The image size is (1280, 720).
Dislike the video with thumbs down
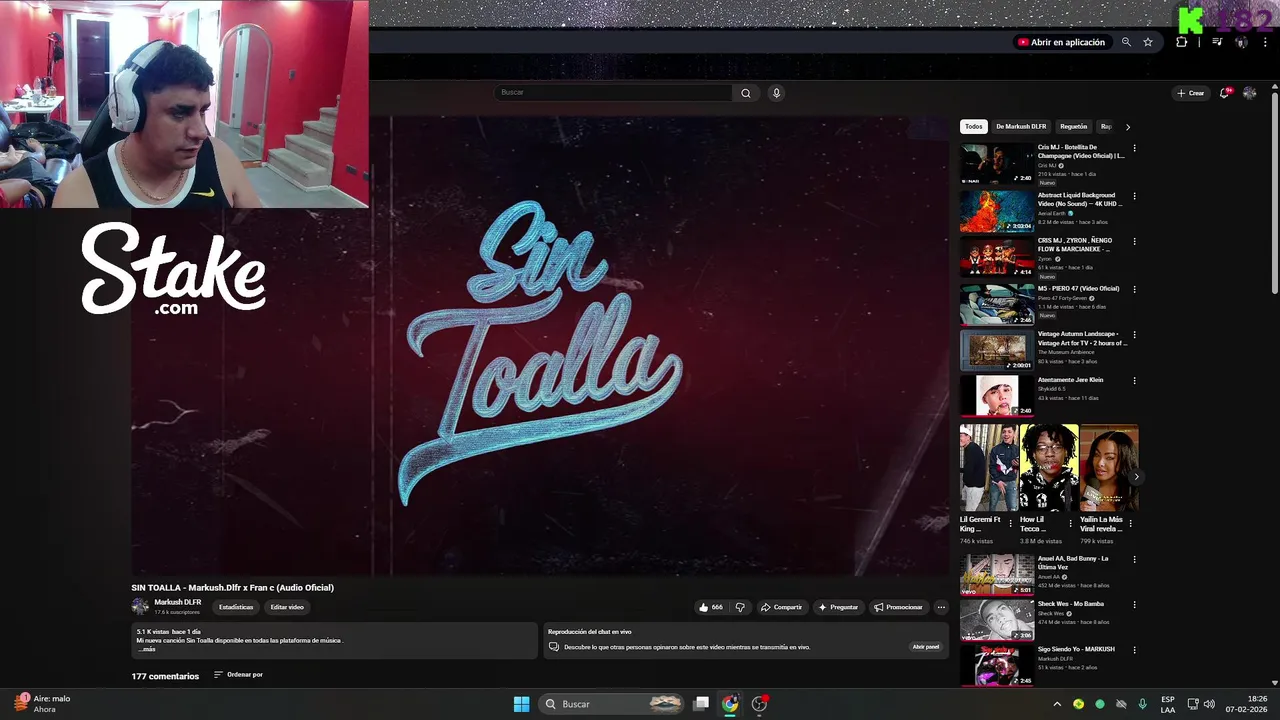[x=740, y=607]
